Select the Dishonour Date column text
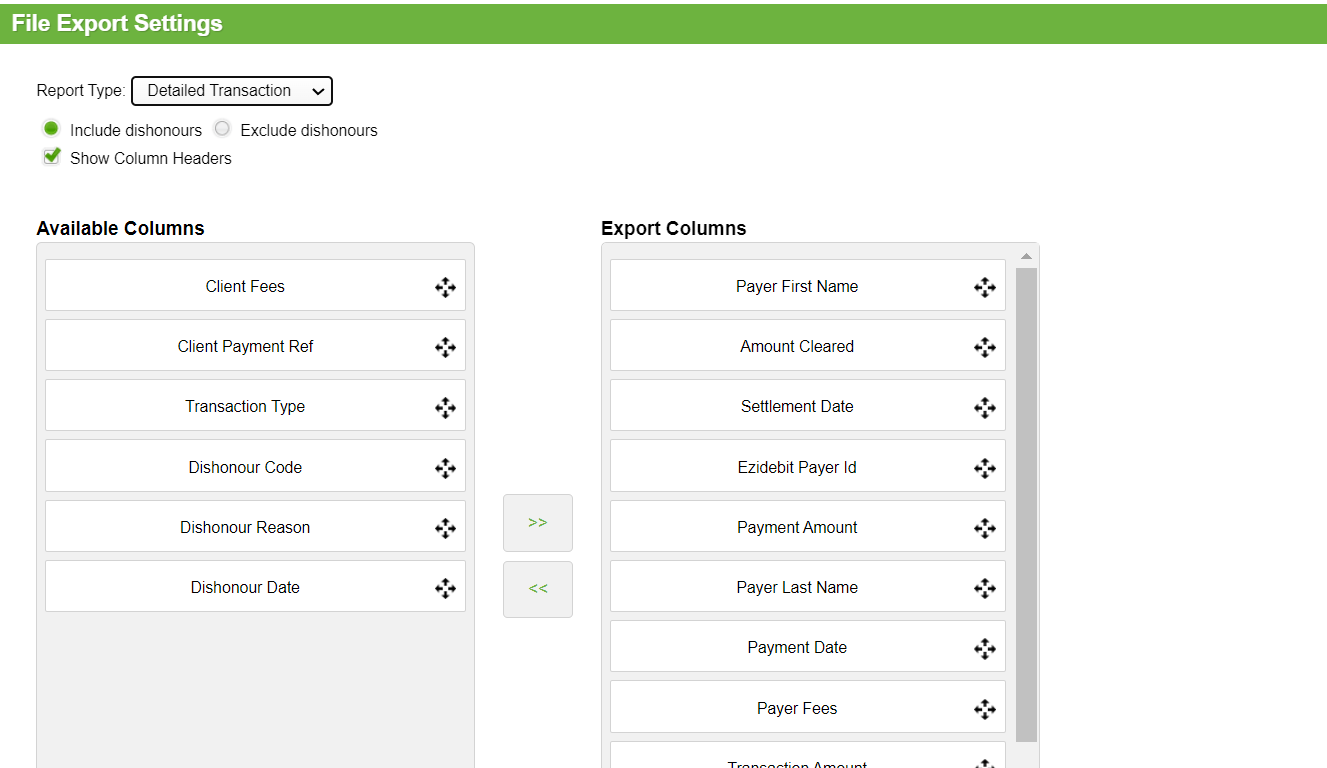Image resolution: width=1327 pixels, height=768 pixels. click(245, 588)
